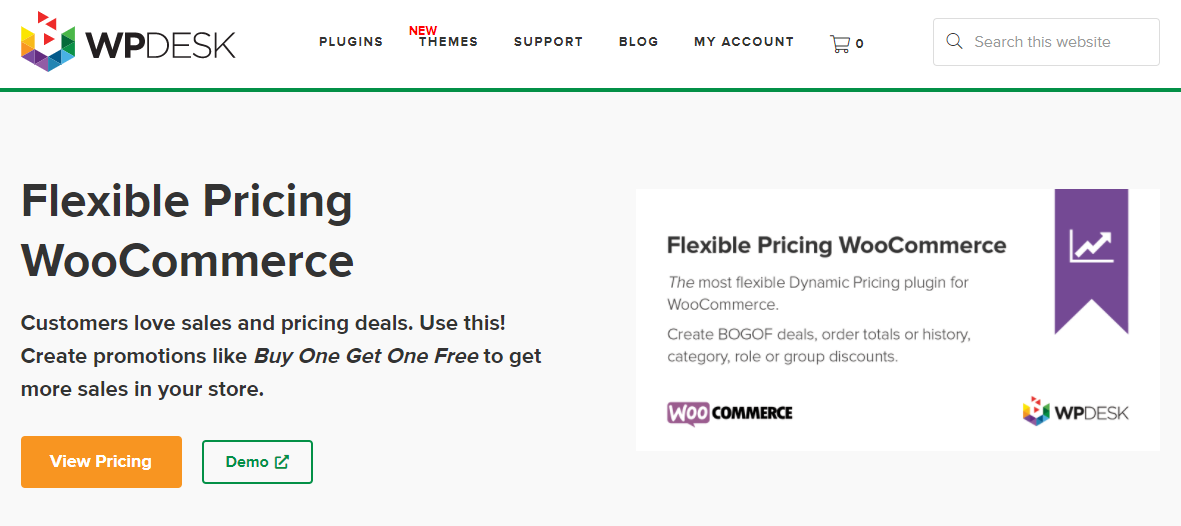The width and height of the screenshot is (1181, 526).
Task: Focus the Search this website field
Action: point(1046,42)
